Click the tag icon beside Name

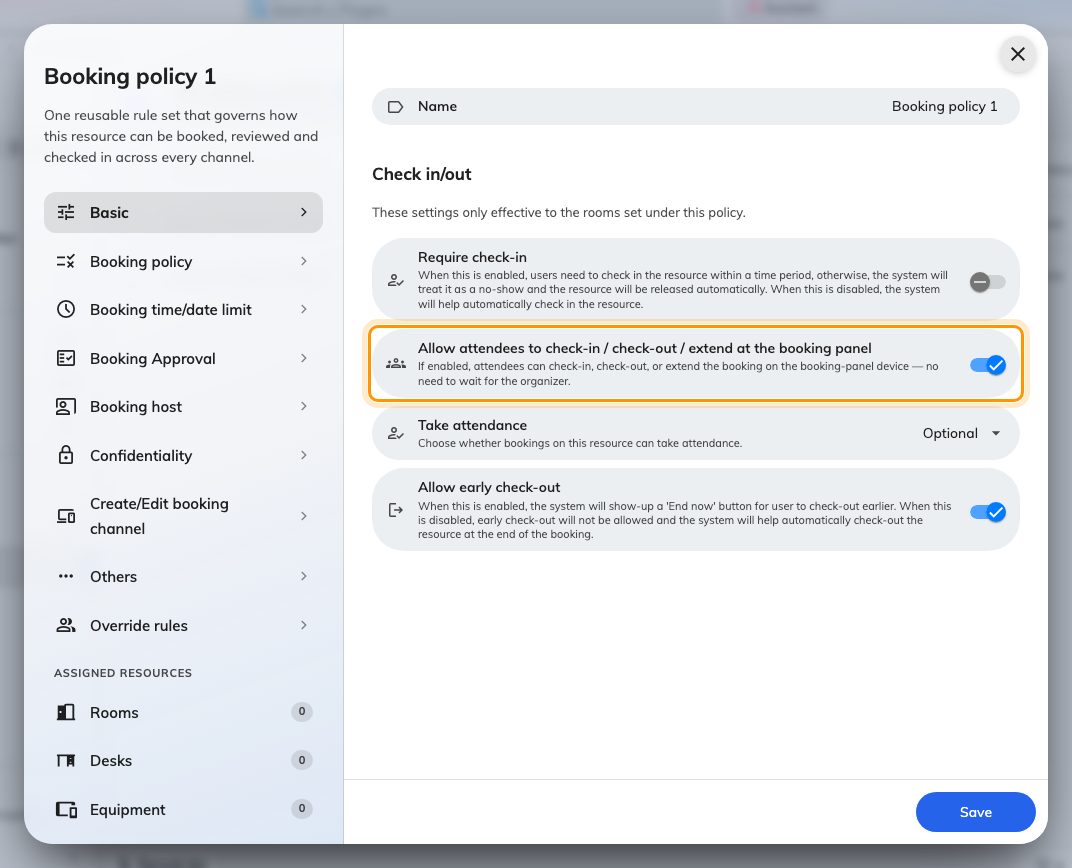point(395,107)
